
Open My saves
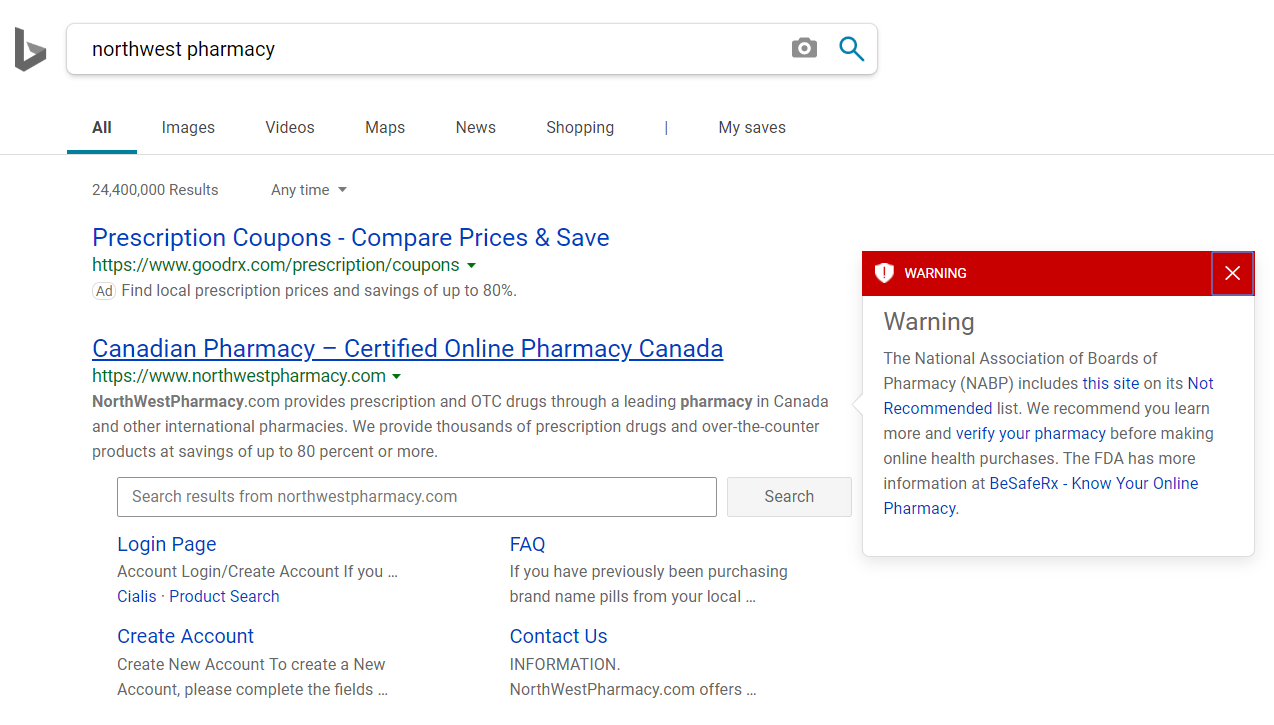(x=751, y=127)
